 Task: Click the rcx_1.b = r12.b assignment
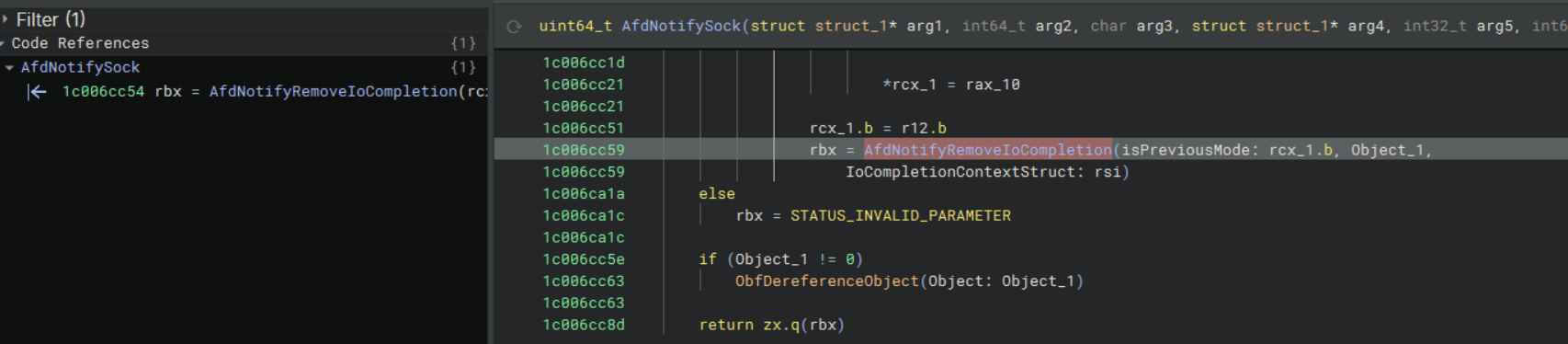(878, 128)
